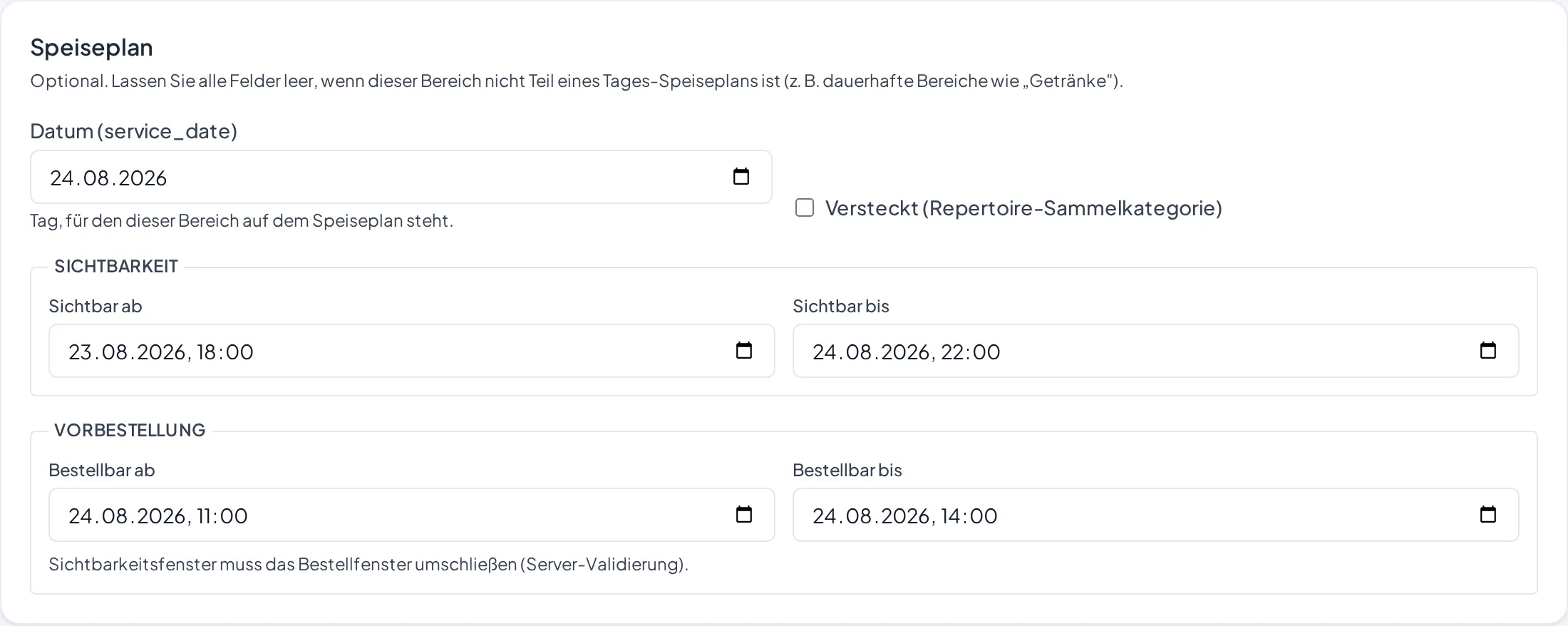This screenshot has height=626, width=1568.
Task: Click the Bestellbar ab label
Action: point(102,470)
